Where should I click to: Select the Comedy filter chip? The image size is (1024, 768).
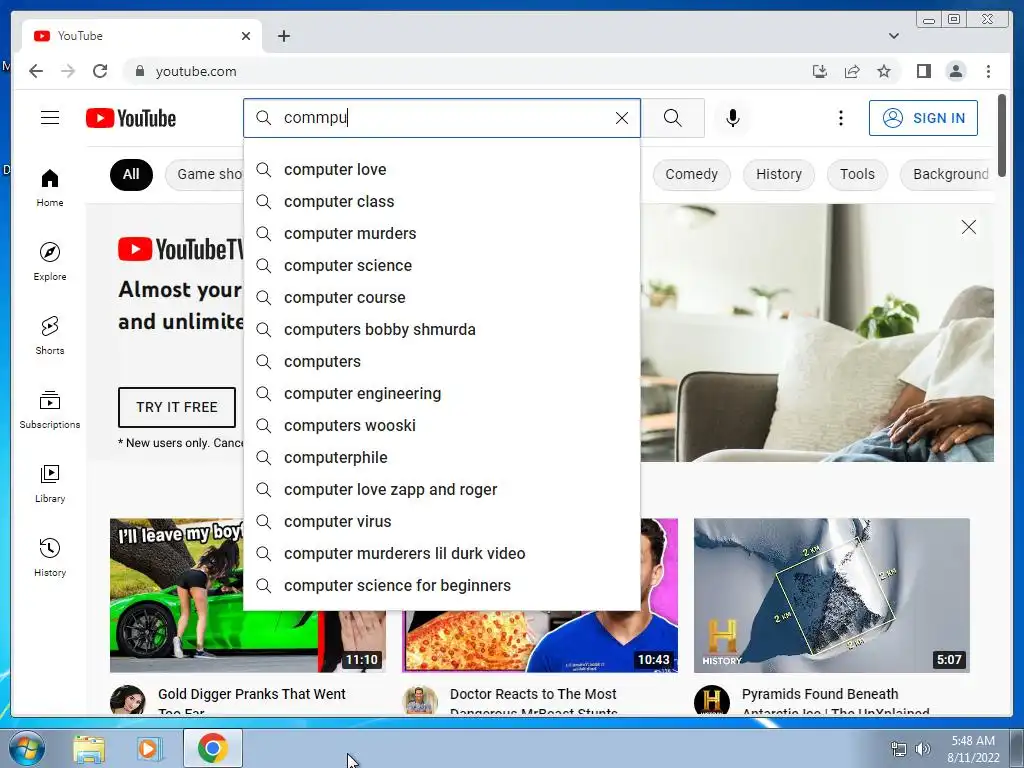(x=691, y=174)
